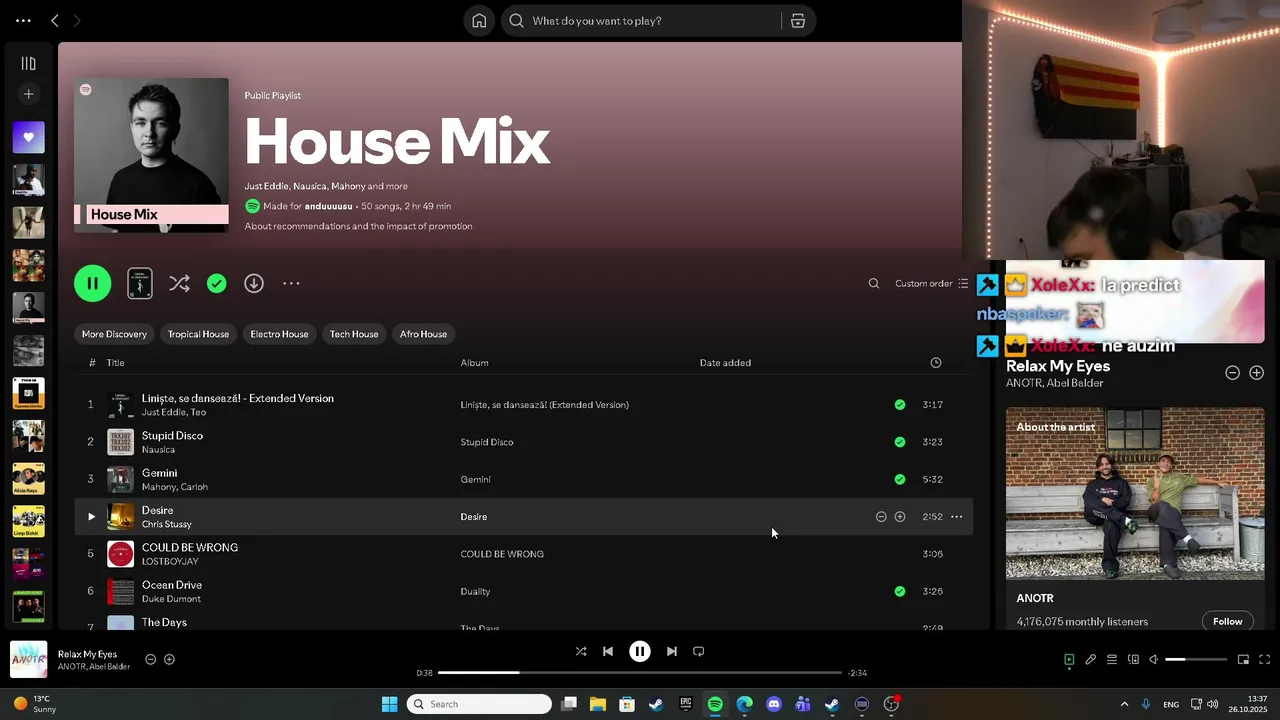Toggle saved checkmark for House Mix
Viewport: 1280px width, 720px height.
click(217, 284)
